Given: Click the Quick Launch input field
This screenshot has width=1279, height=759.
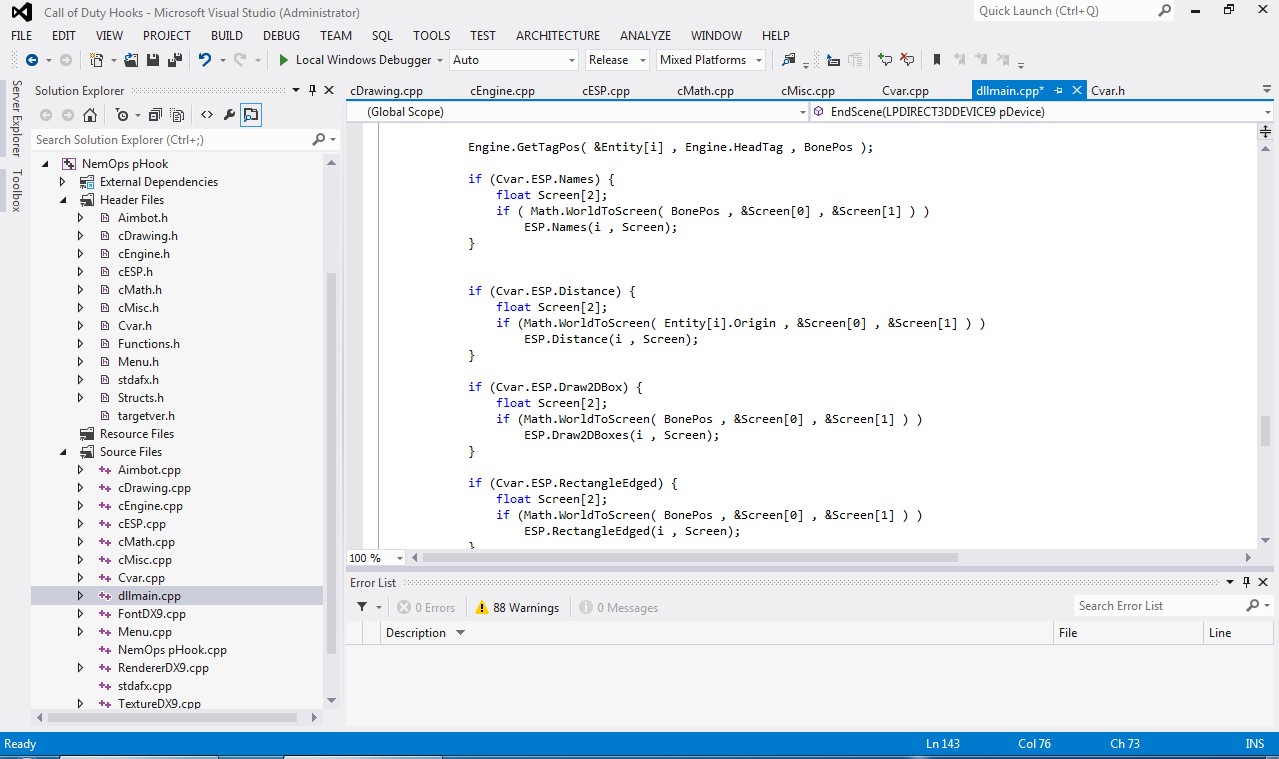Looking at the screenshot, I should point(1064,11).
